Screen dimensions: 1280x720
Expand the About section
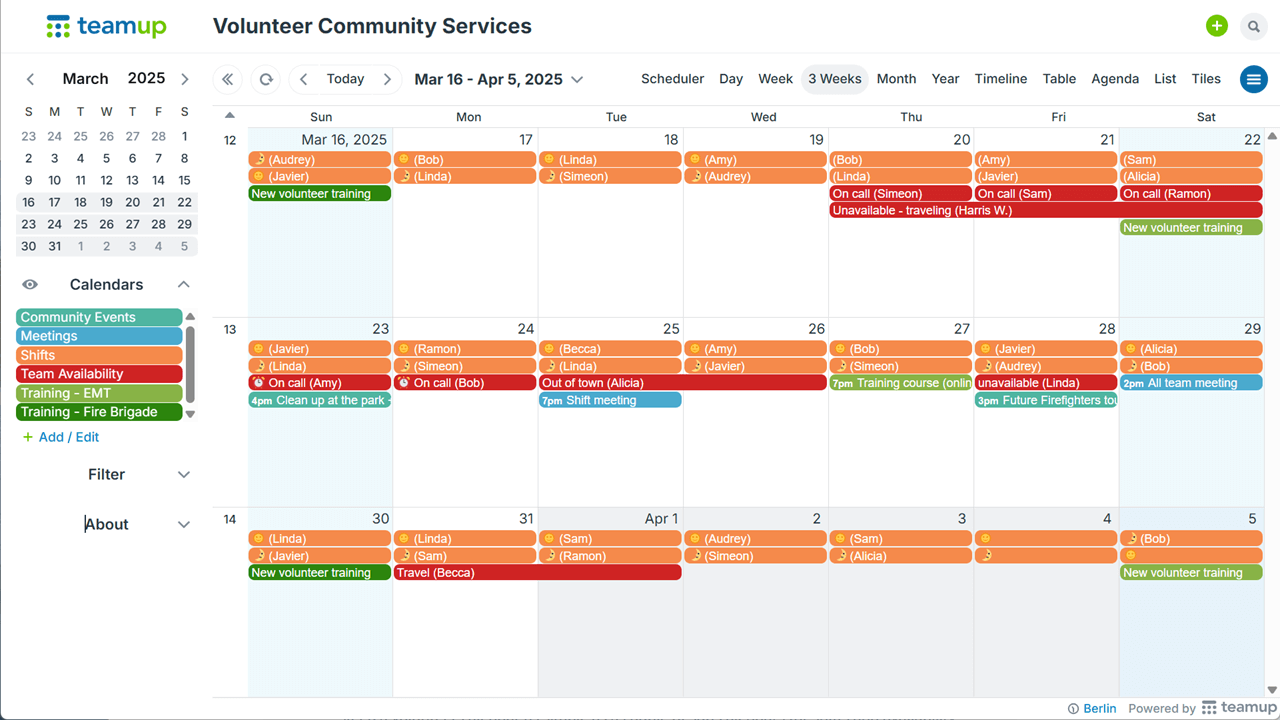[183, 524]
